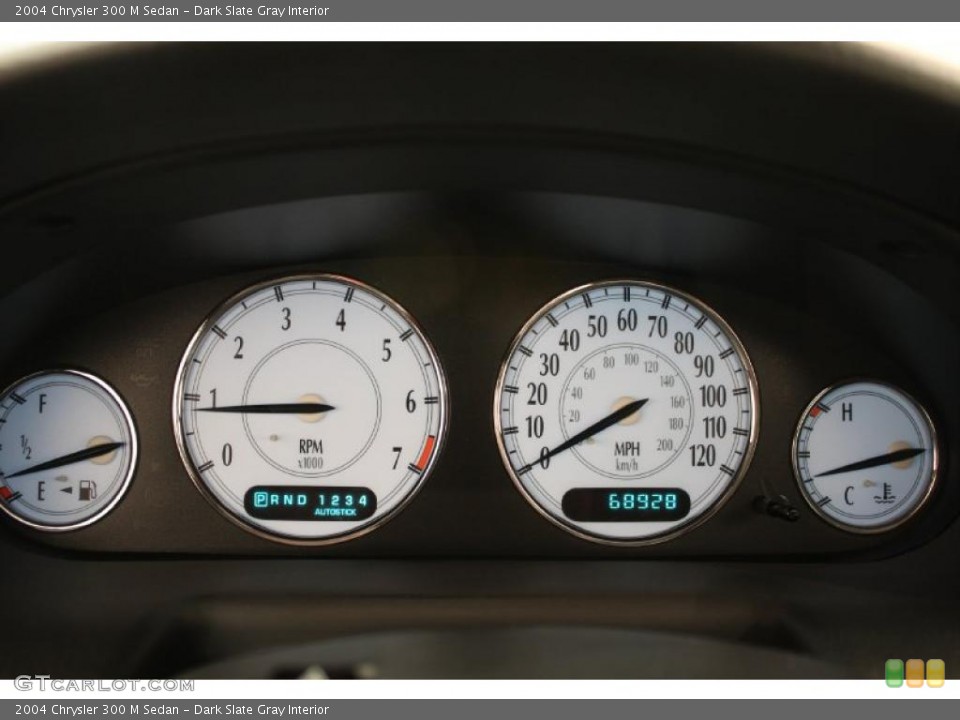960x720 pixels.
Task: Click the MPH km/h label
Action: pos(627,456)
